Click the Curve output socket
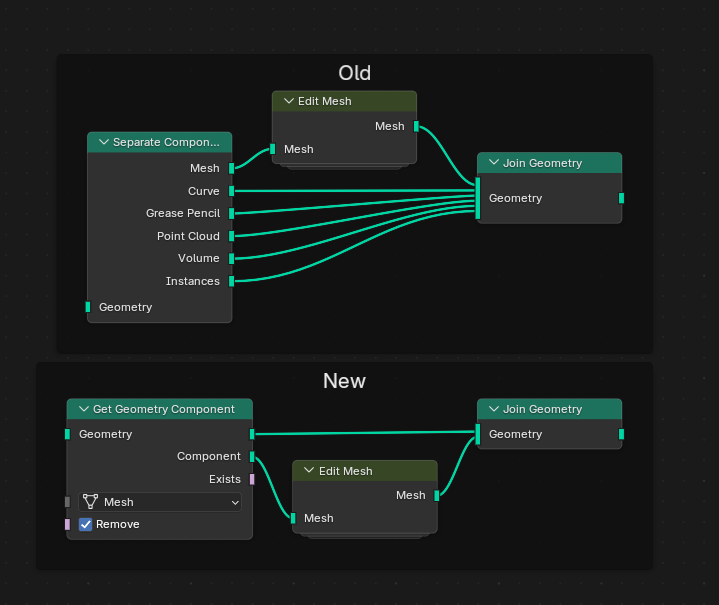 click(x=232, y=191)
